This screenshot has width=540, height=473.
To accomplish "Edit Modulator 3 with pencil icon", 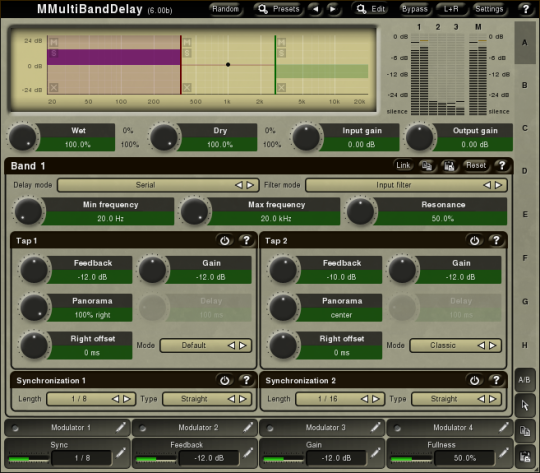I will point(375,428).
